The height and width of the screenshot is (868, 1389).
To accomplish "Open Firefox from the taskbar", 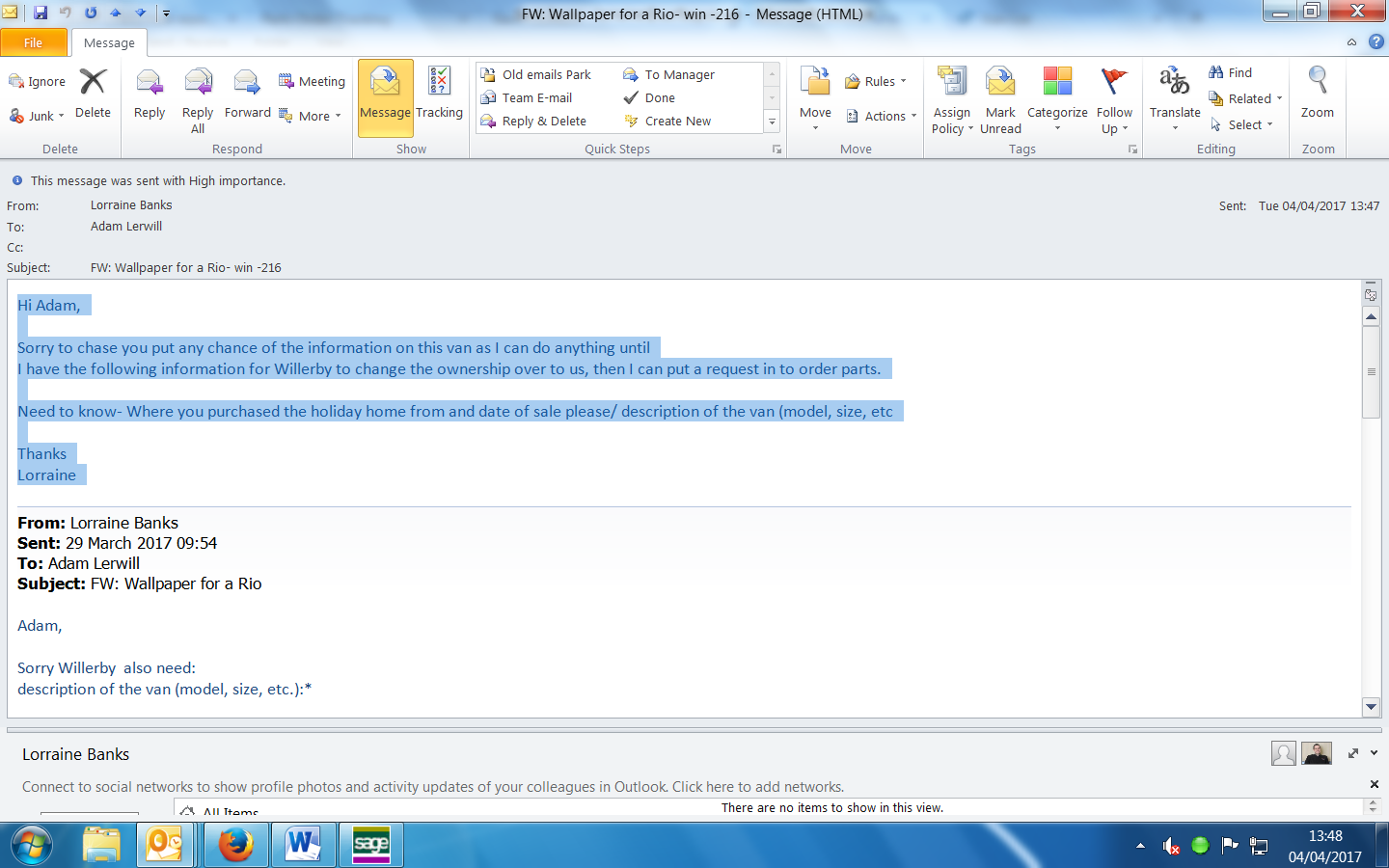I will coord(235,845).
